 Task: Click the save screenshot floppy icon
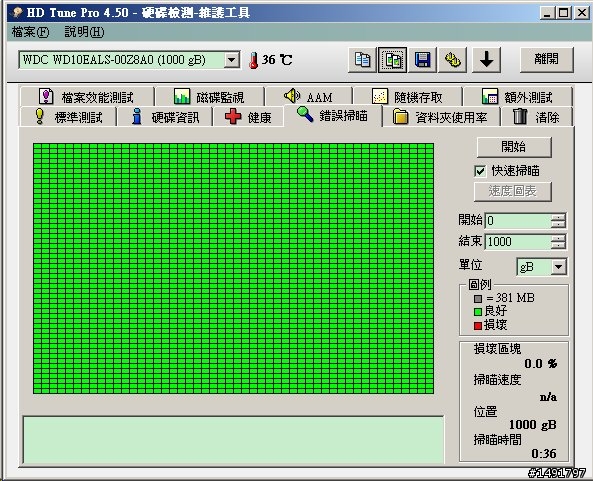tap(422, 60)
